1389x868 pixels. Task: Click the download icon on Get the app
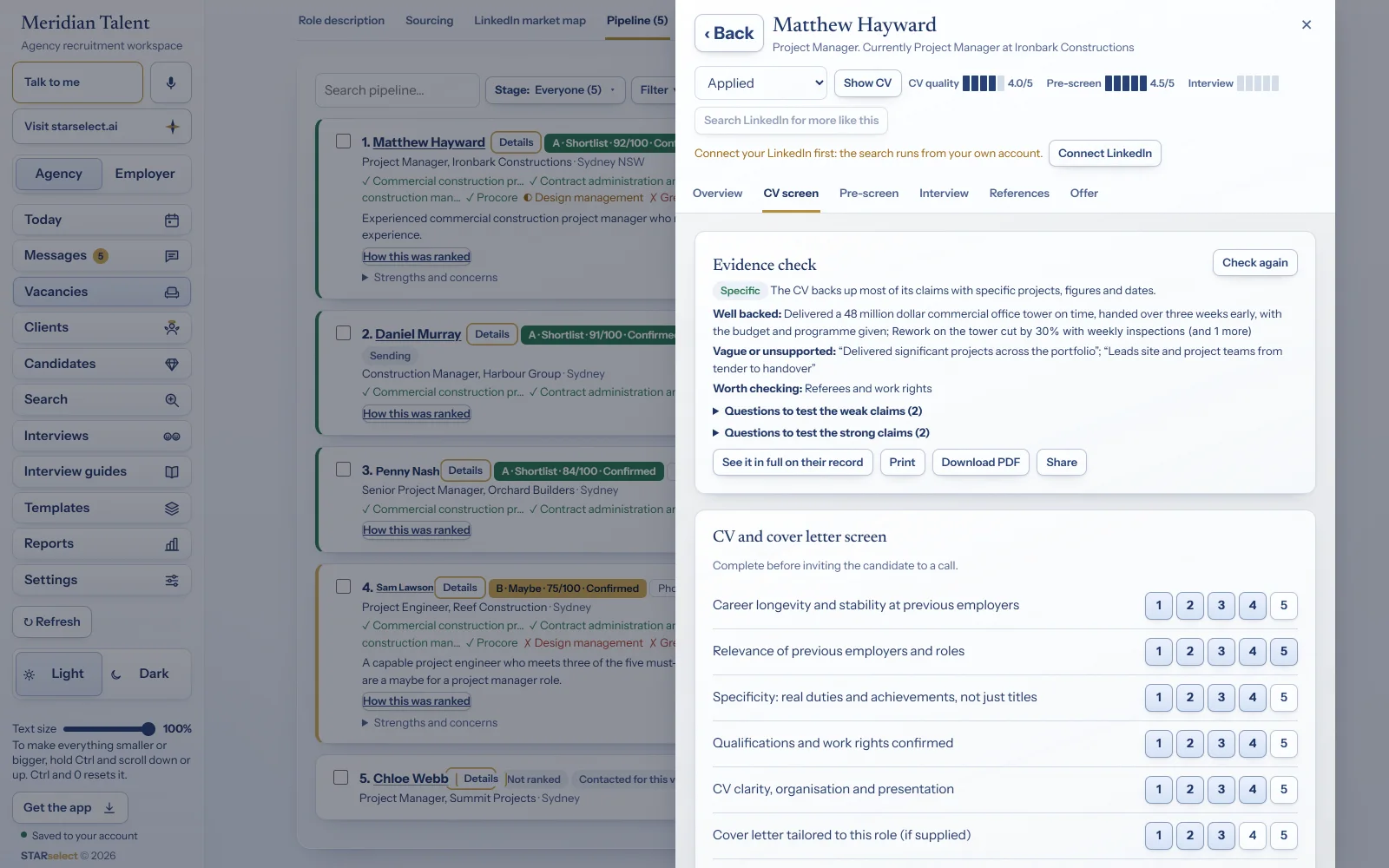(x=109, y=808)
